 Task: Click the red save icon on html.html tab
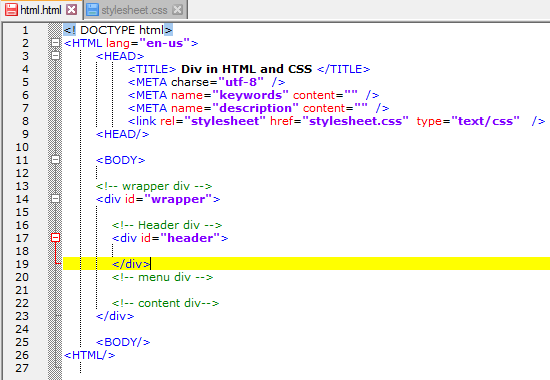point(11,9)
